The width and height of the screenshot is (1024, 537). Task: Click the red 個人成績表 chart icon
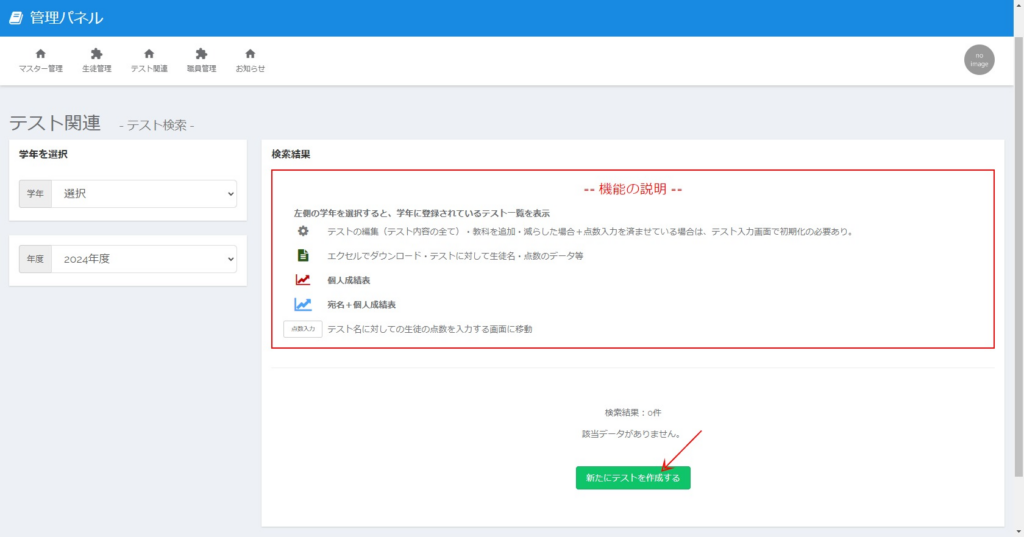pos(302,280)
